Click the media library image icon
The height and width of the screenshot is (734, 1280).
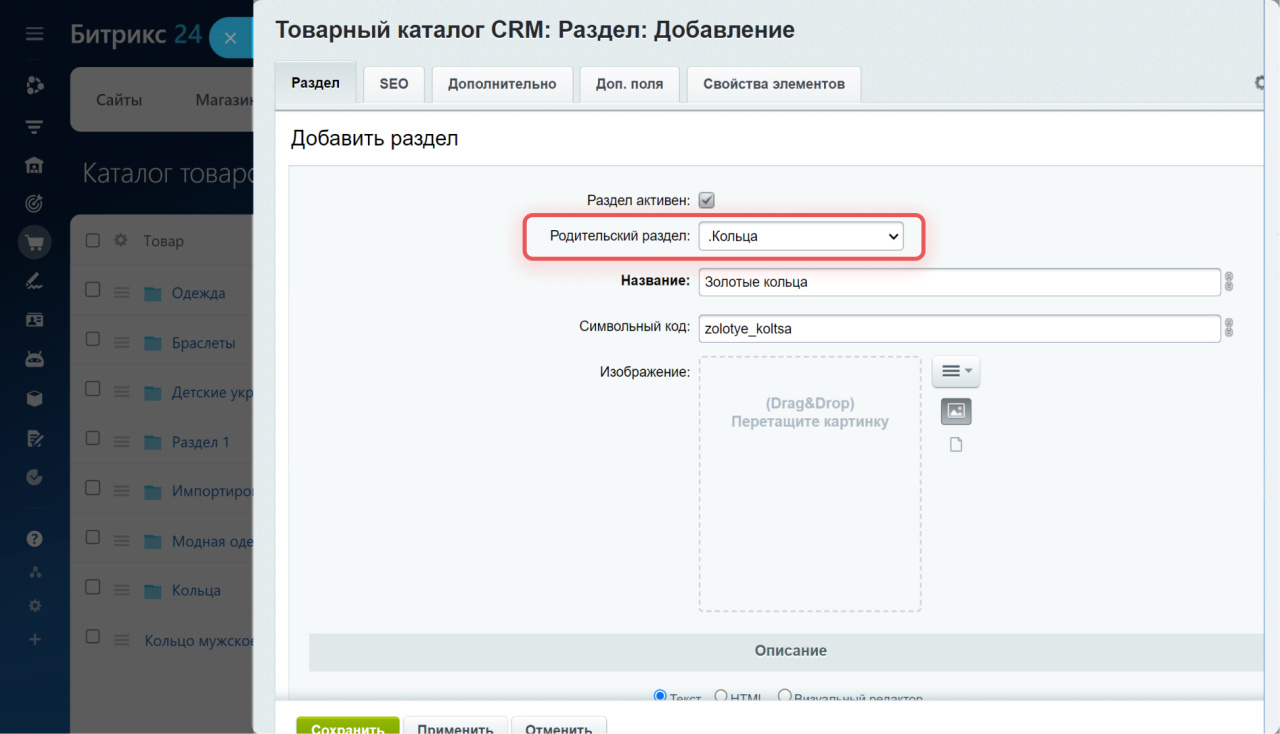956,411
